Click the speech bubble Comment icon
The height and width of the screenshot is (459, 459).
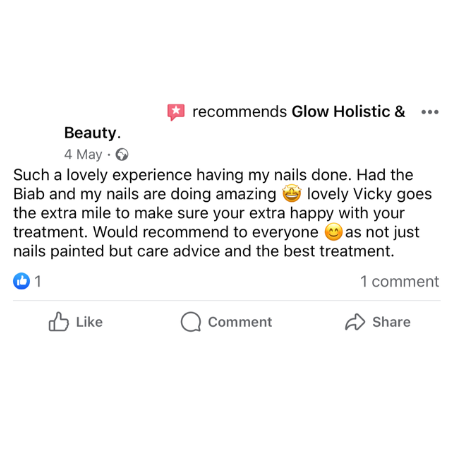click(x=191, y=322)
